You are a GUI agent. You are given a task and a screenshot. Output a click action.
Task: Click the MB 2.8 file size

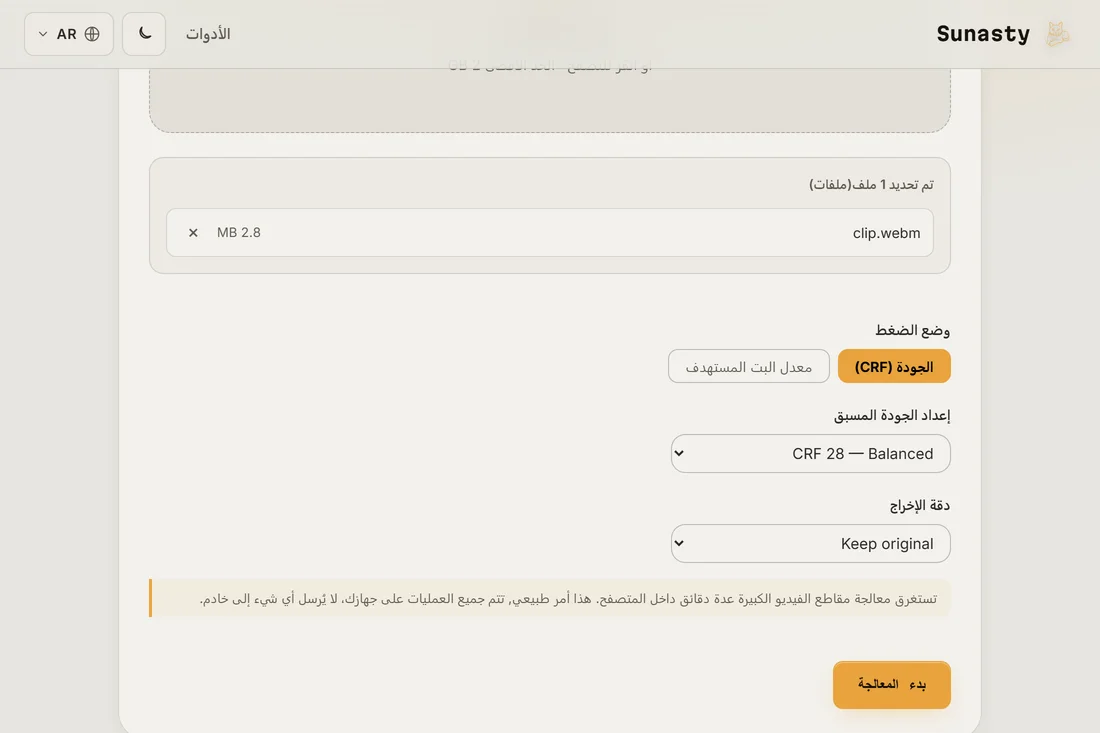coord(239,233)
